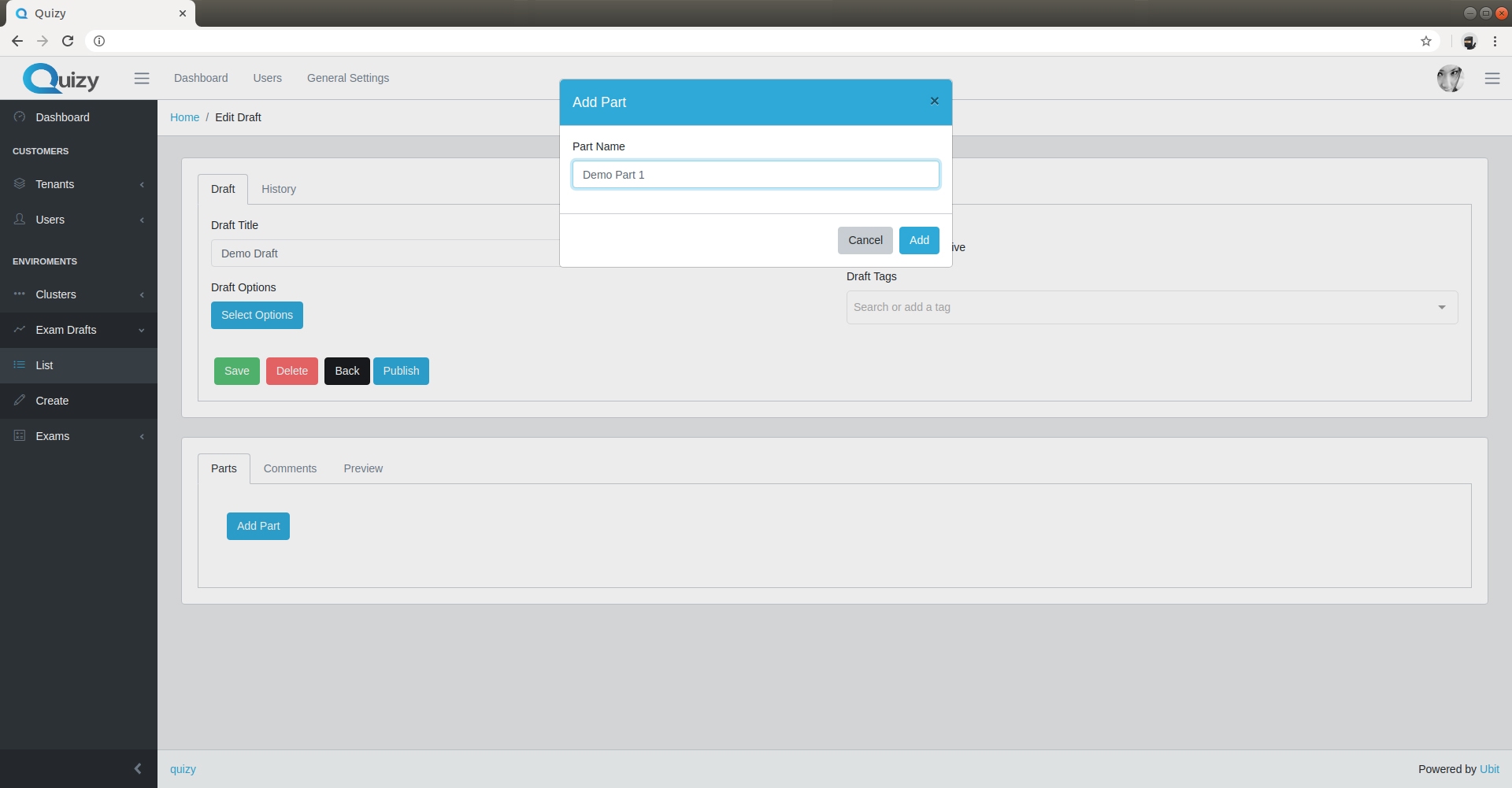The width and height of the screenshot is (1512, 788).
Task: Open browser three-dot menu
Action: 1495,41
